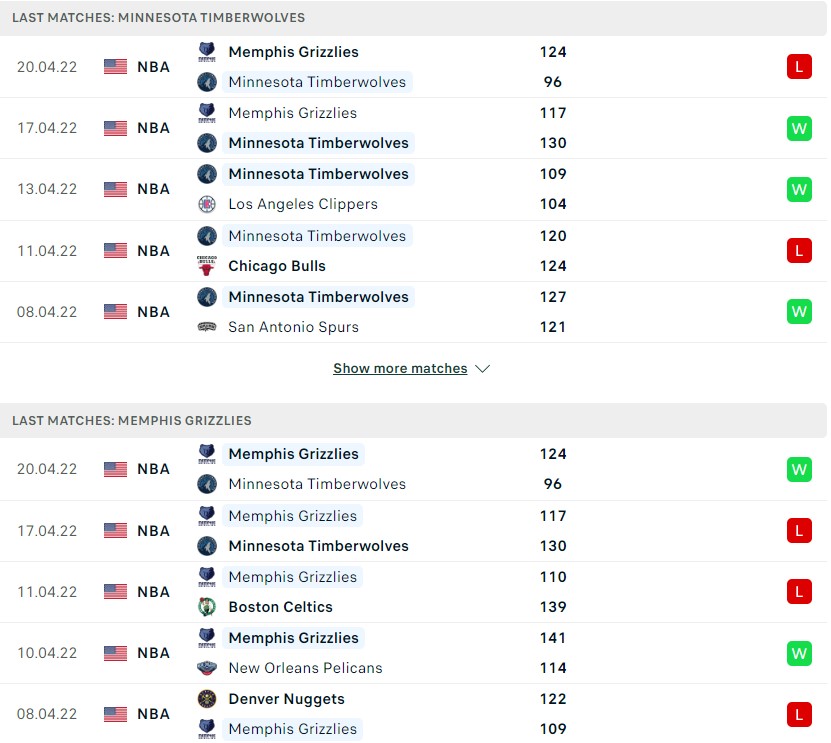
Task: Click the Los Angeles Clippers logo
Action: click(x=207, y=204)
